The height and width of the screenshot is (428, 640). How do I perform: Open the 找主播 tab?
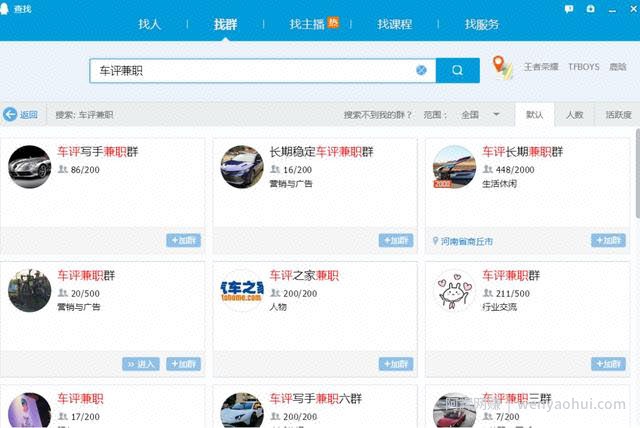307,24
